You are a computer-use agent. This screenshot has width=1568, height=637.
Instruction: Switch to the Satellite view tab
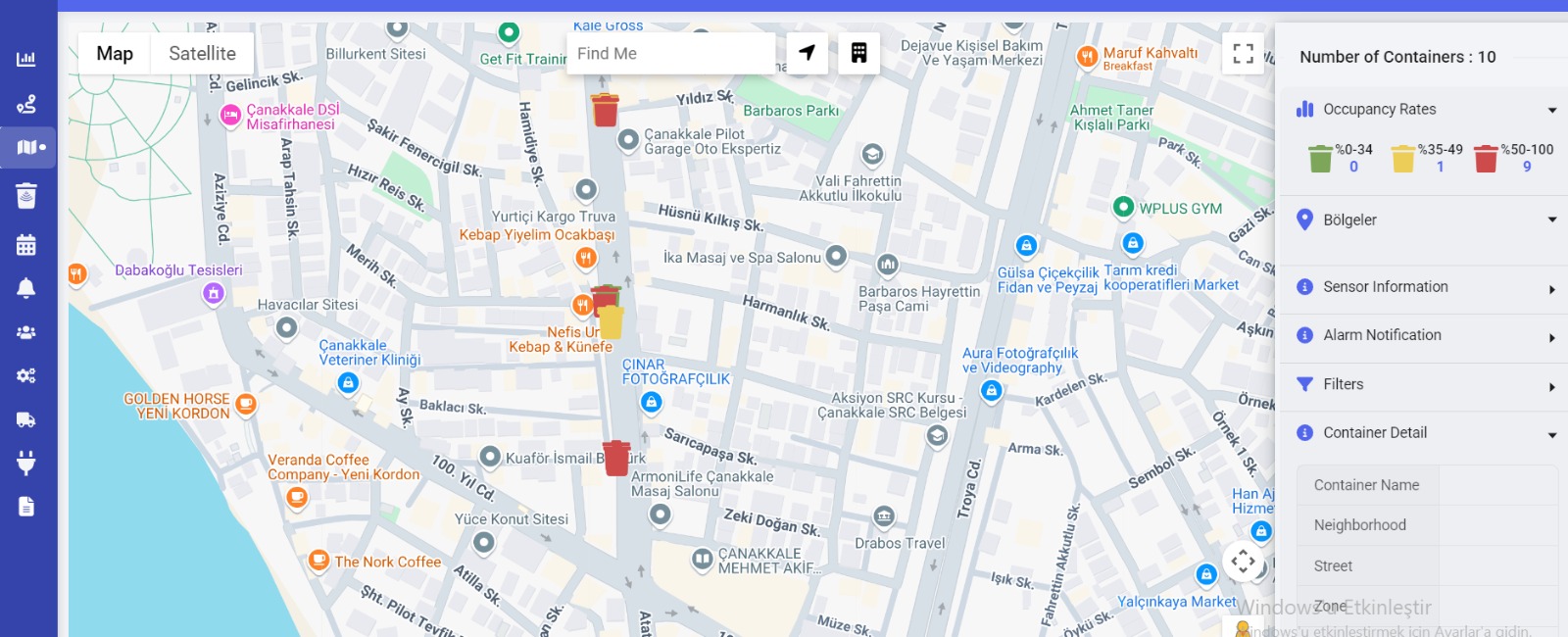(202, 53)
